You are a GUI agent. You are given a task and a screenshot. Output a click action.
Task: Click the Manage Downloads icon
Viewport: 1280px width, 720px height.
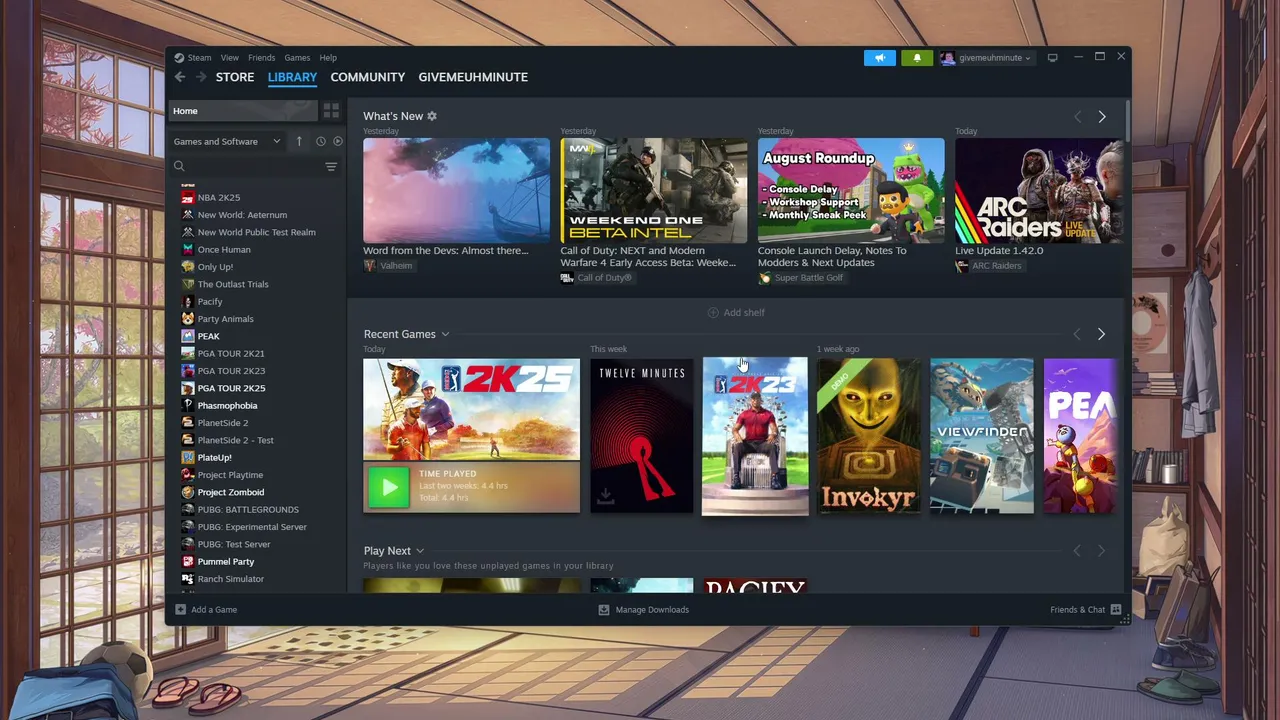coord(603,610)
